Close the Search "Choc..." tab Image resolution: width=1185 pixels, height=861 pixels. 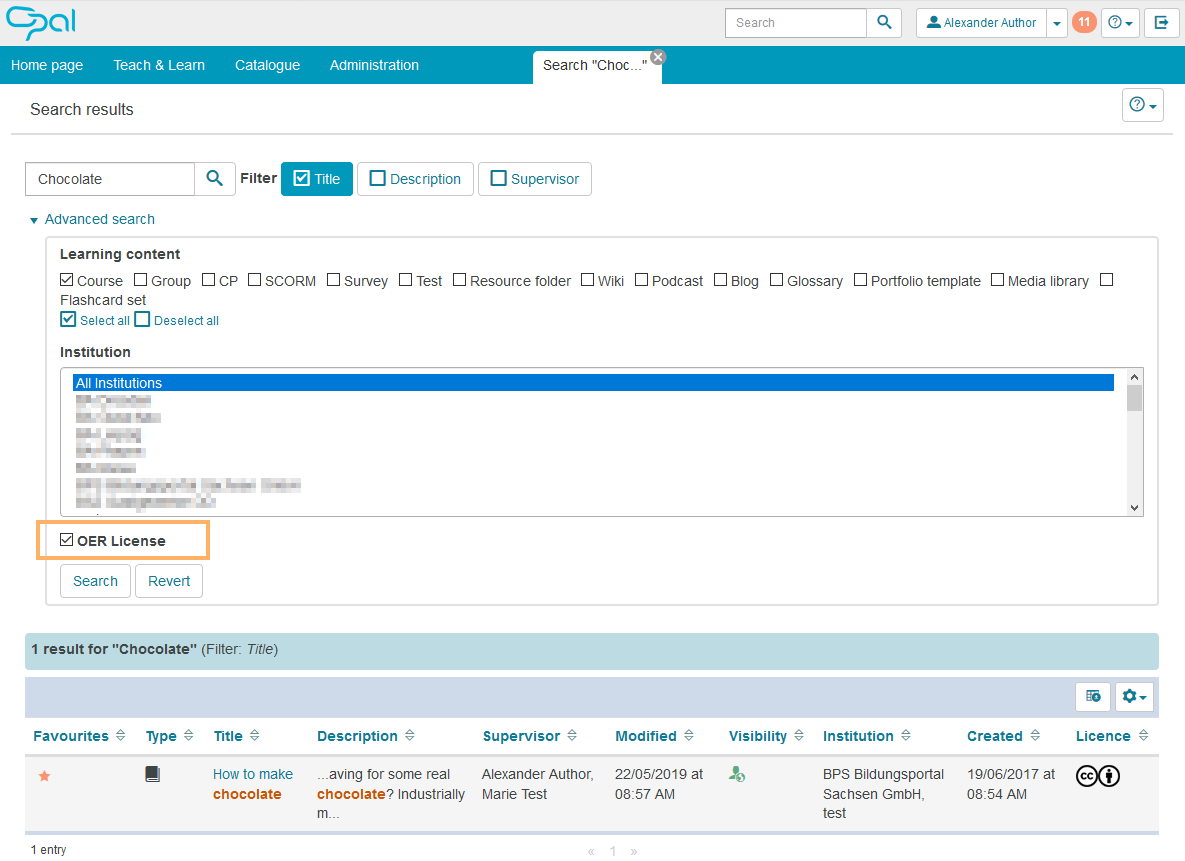[657, 56]
